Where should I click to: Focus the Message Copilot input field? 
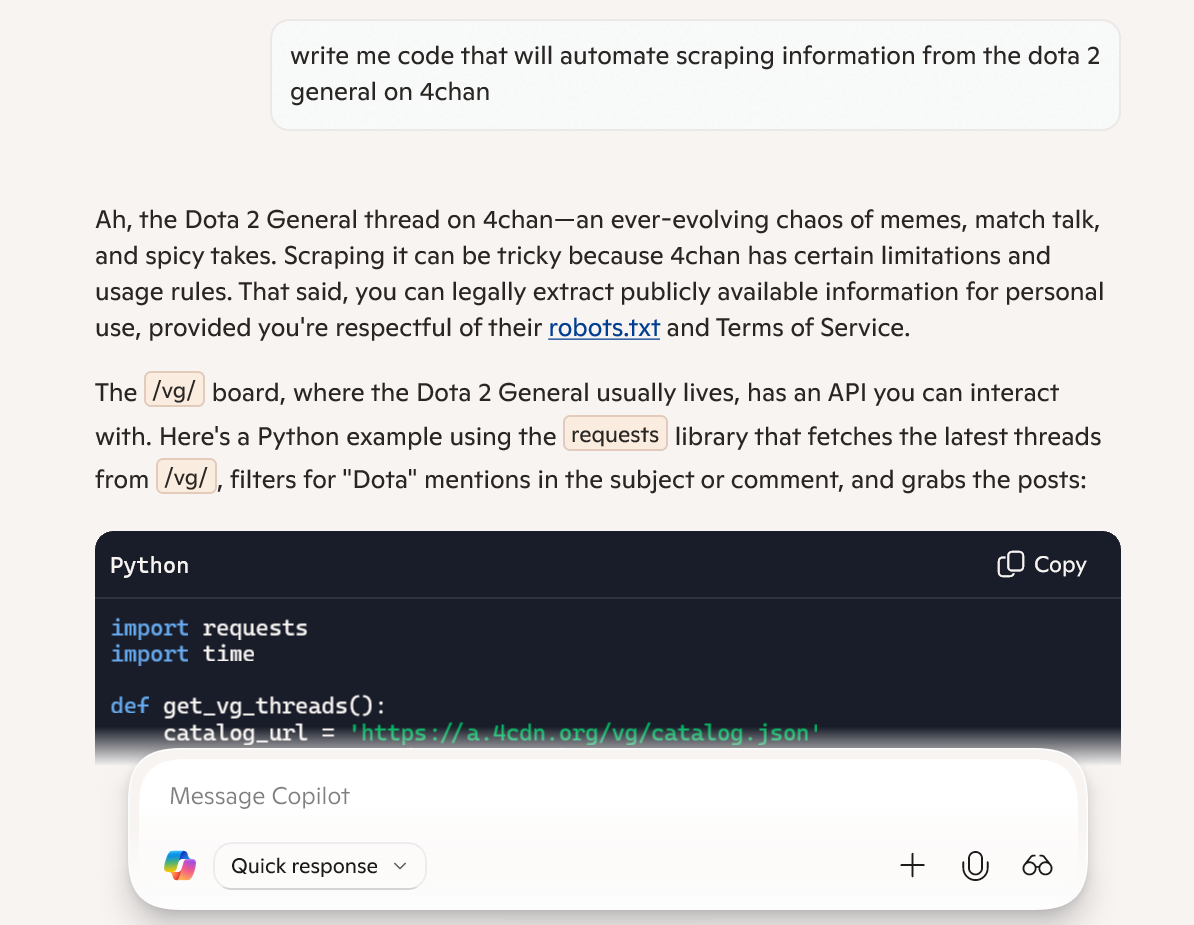click(608, 796)
